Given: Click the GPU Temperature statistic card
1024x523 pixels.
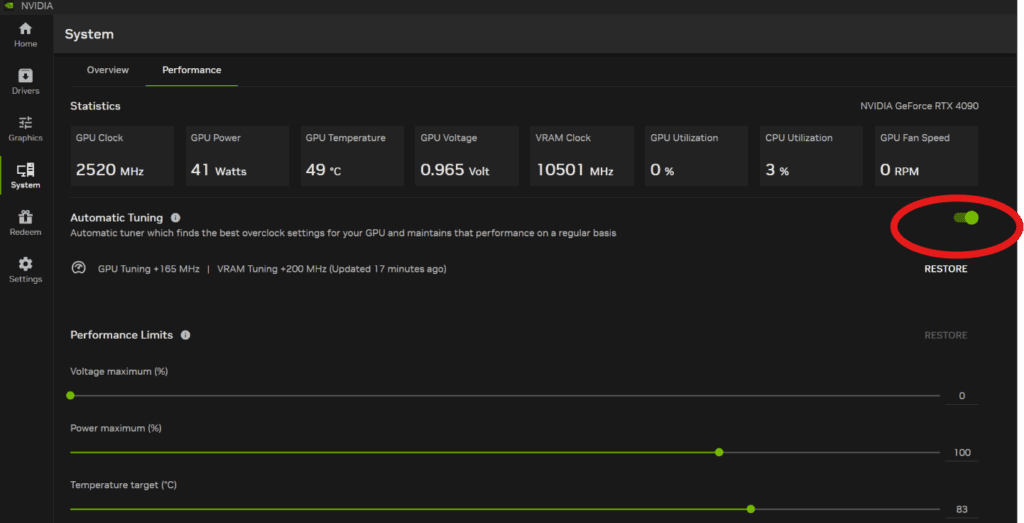Looking at the screenshot, I should tap(351, 156).
